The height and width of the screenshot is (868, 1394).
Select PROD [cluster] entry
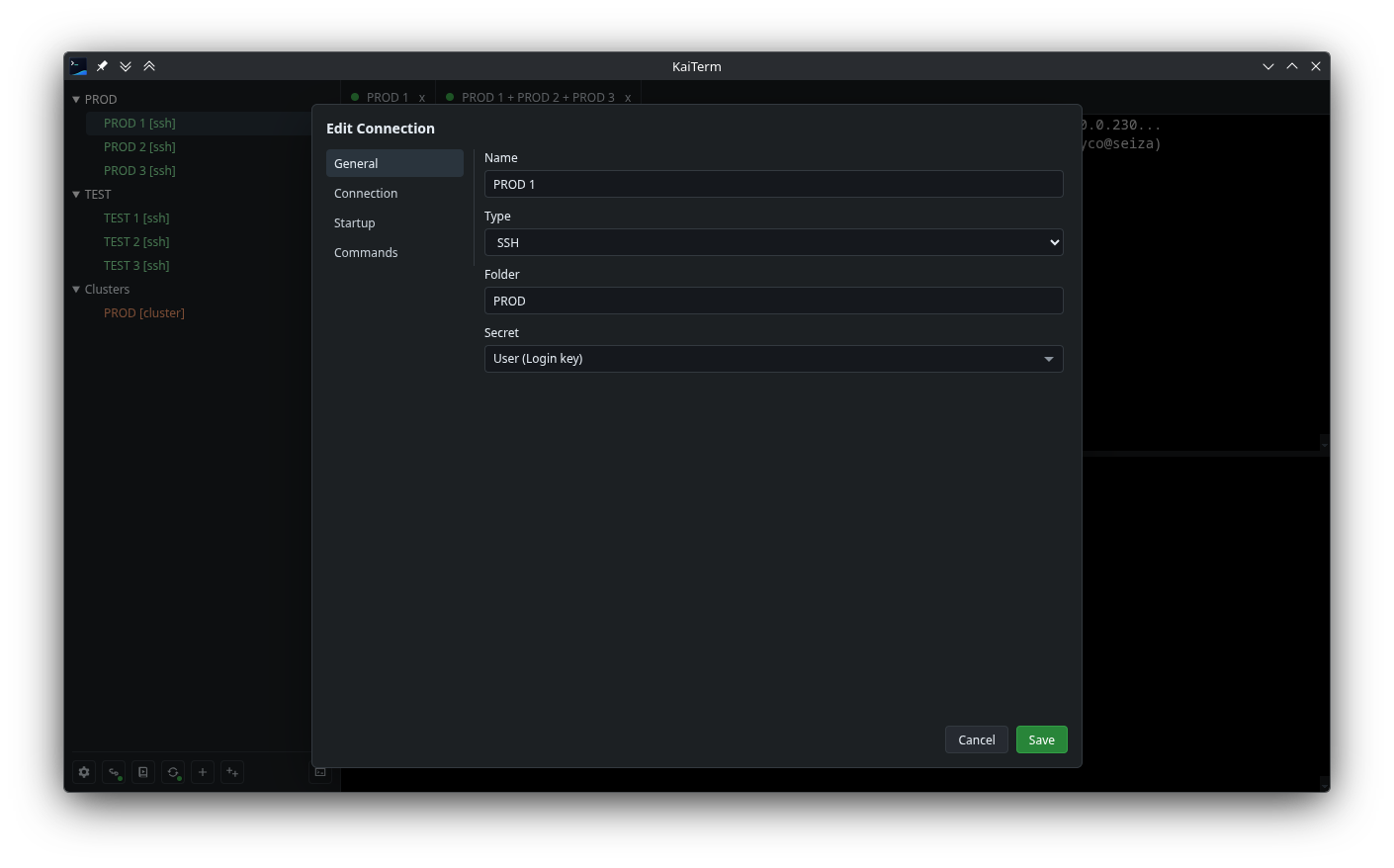144,313
